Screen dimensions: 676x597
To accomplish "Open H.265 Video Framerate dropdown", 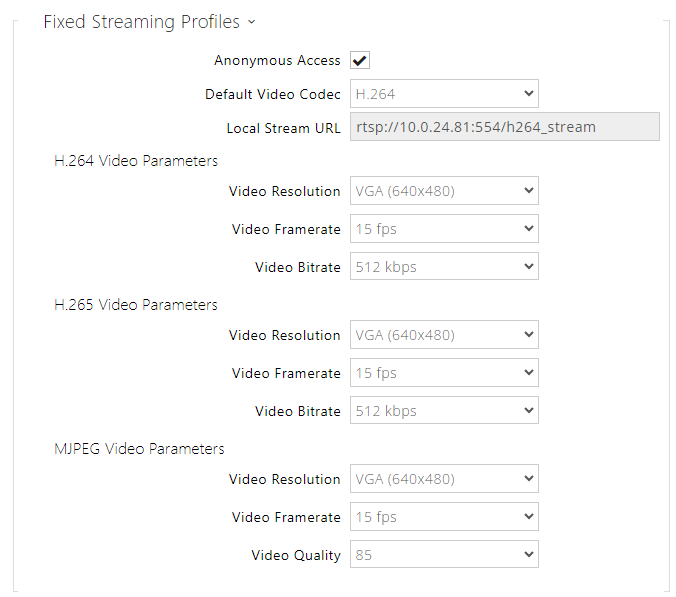I will pyautogui.click(x=444, y=373).
